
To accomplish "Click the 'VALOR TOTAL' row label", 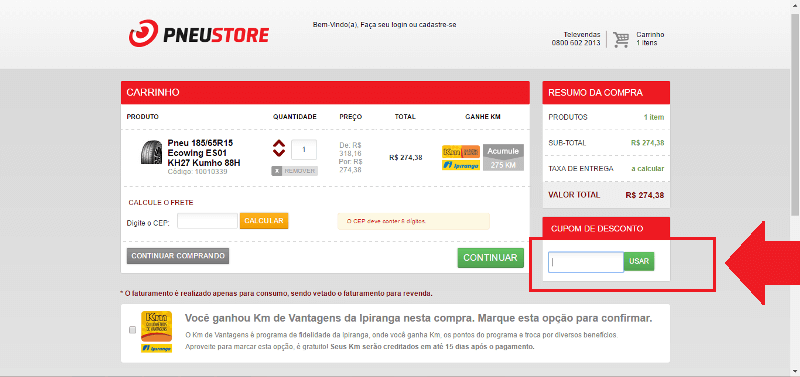I will click(x=574, y=195).
